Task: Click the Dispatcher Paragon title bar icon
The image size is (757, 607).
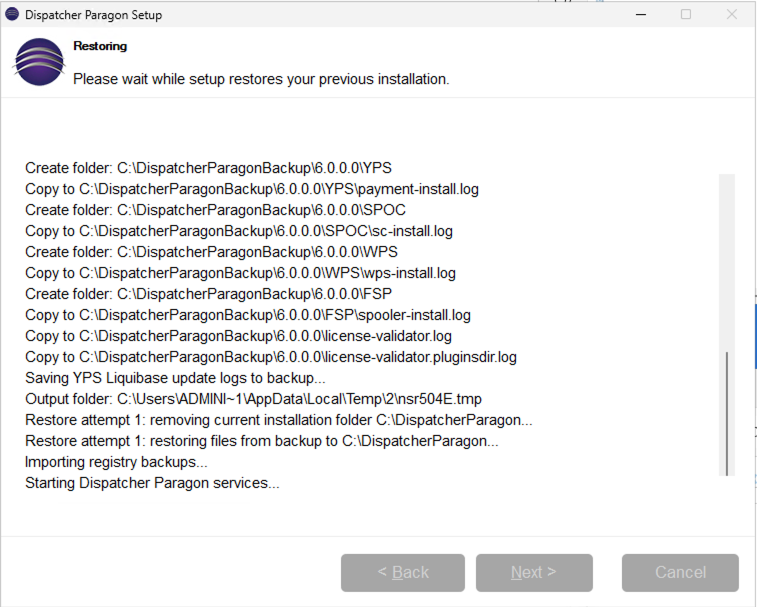Action: (12, 14)
